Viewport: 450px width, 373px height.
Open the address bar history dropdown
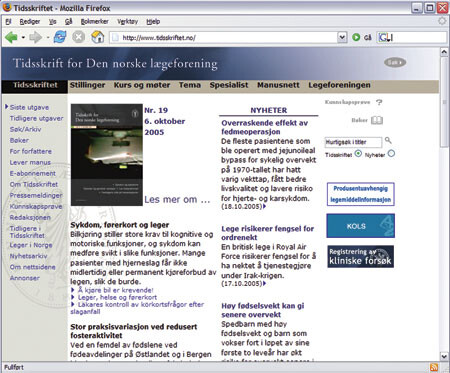[x=342, y=37]
